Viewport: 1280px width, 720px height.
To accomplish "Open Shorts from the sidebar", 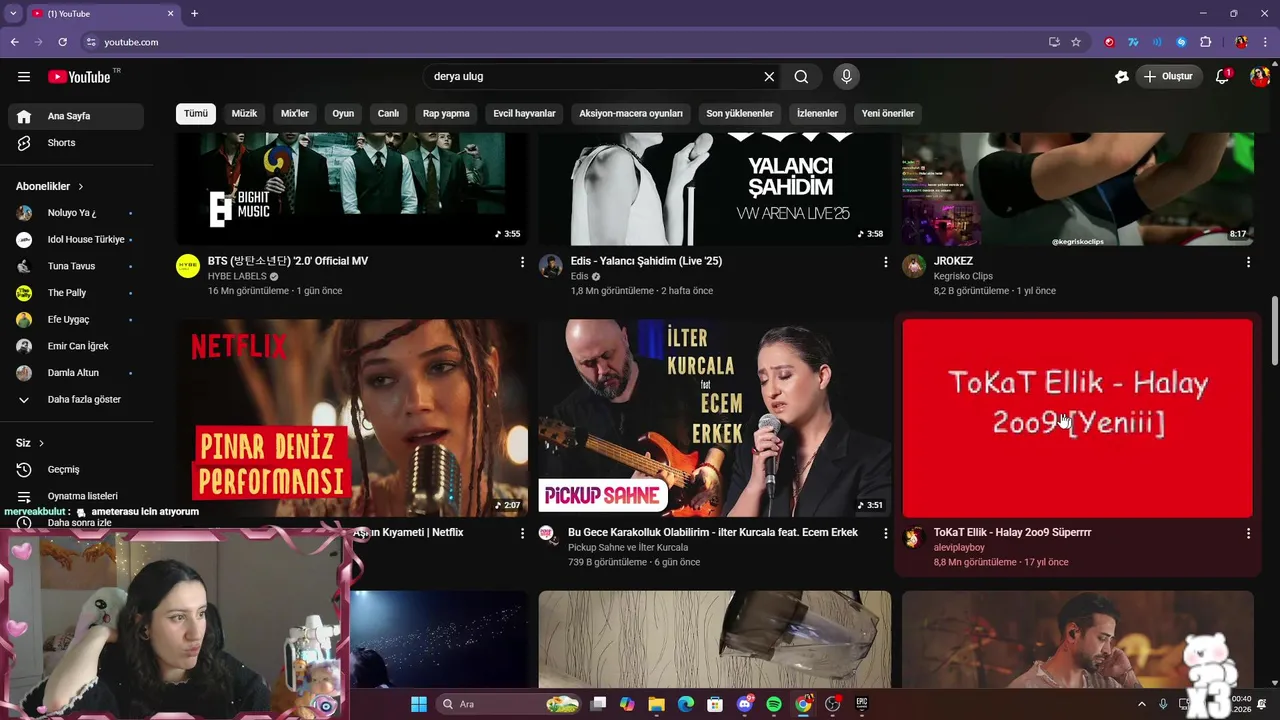I will tap(76, 143).
